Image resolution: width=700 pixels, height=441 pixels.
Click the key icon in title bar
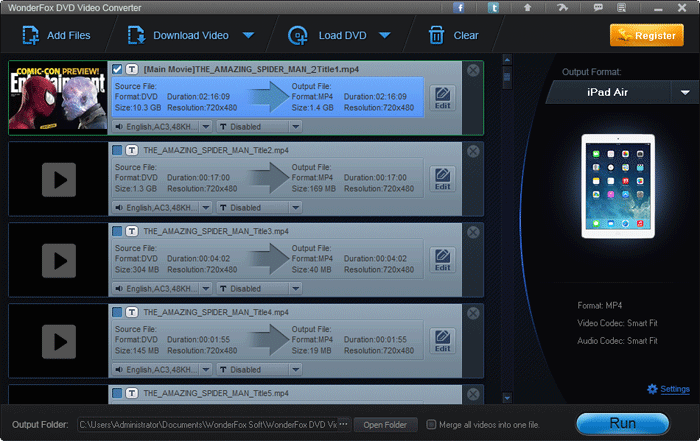(562, 8)
